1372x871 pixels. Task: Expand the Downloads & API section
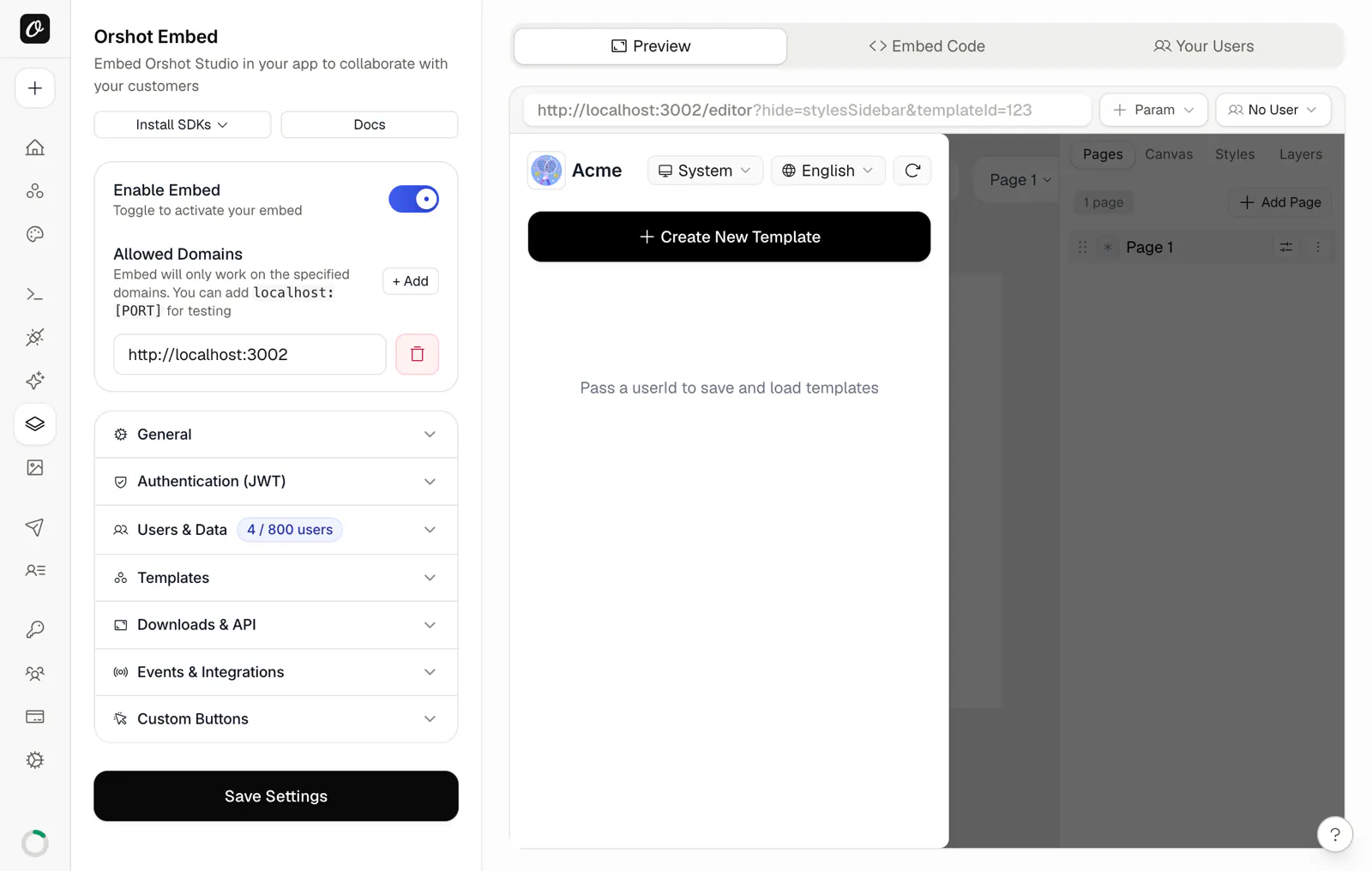[276, 625]
